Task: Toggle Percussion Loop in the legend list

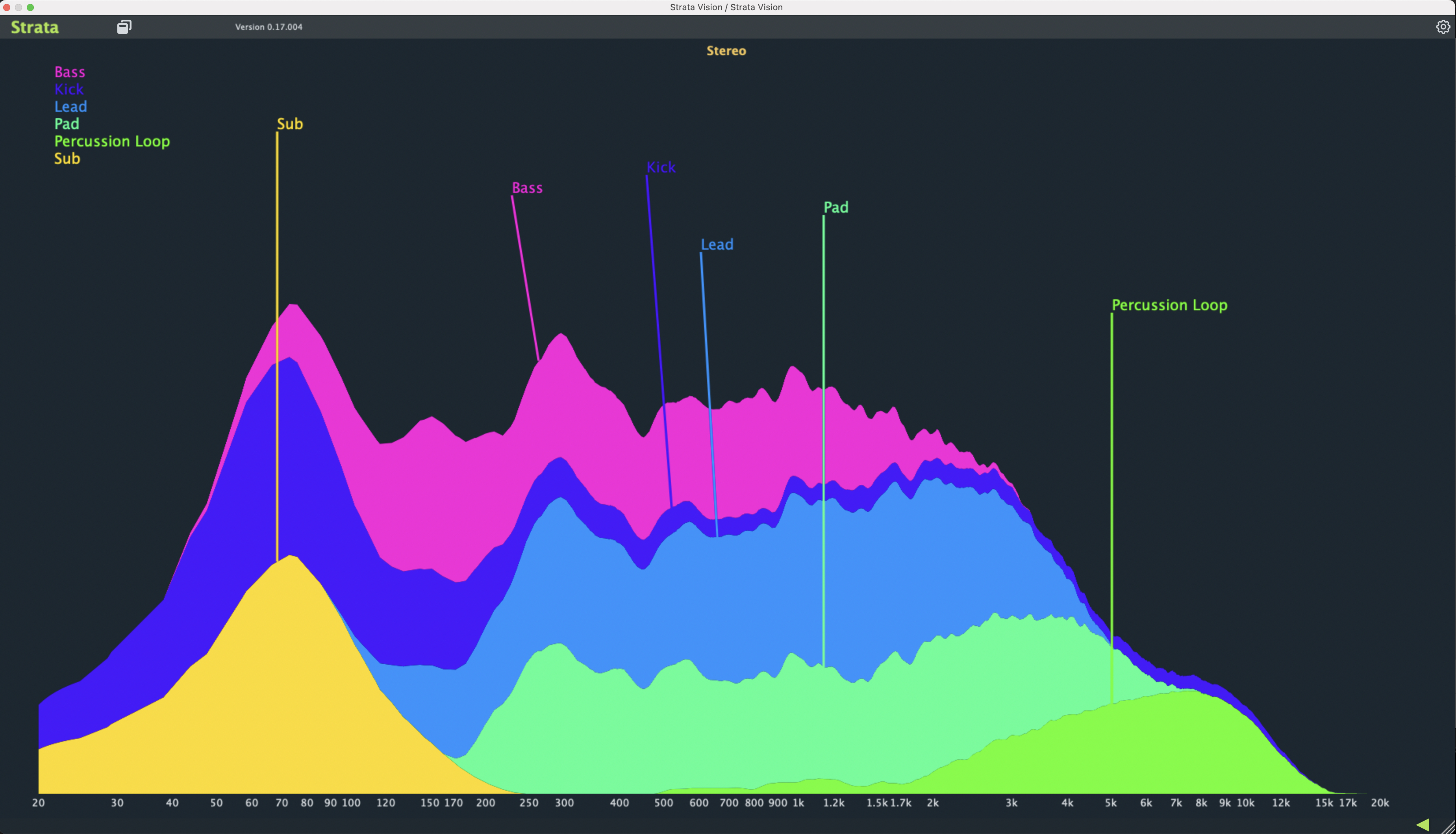Action: coord(112,141)
